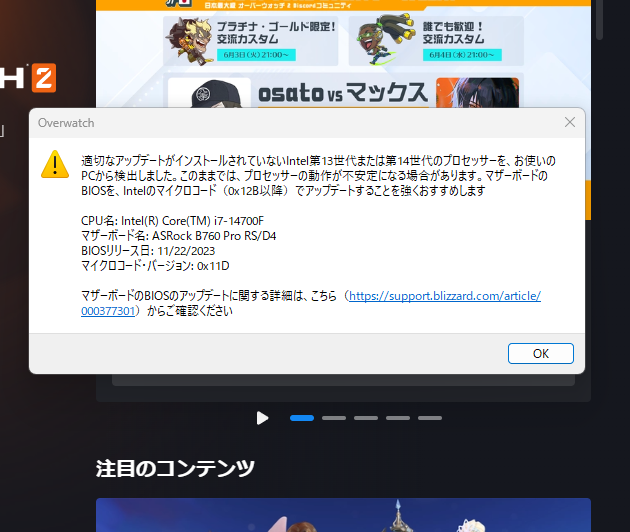This screenshot has height=532, width=630.
Task: Click the BIOSリリース日 11/22/2023 line
Action: pos(148,251)
